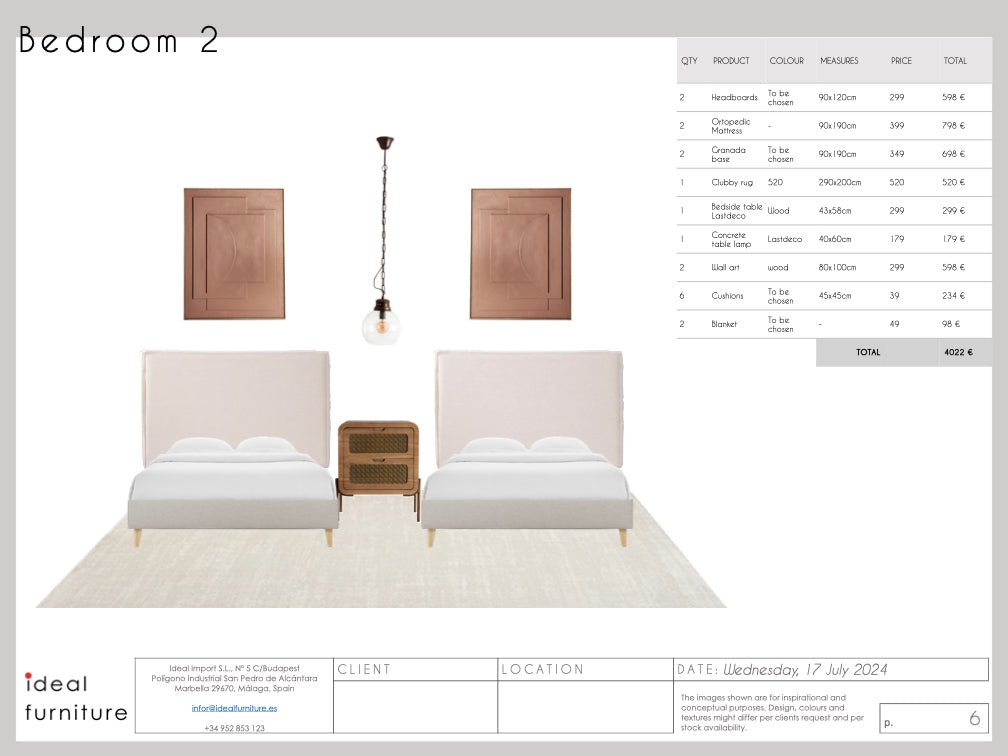
Task: Click the MEASURES column header
Action: point(839,60)
